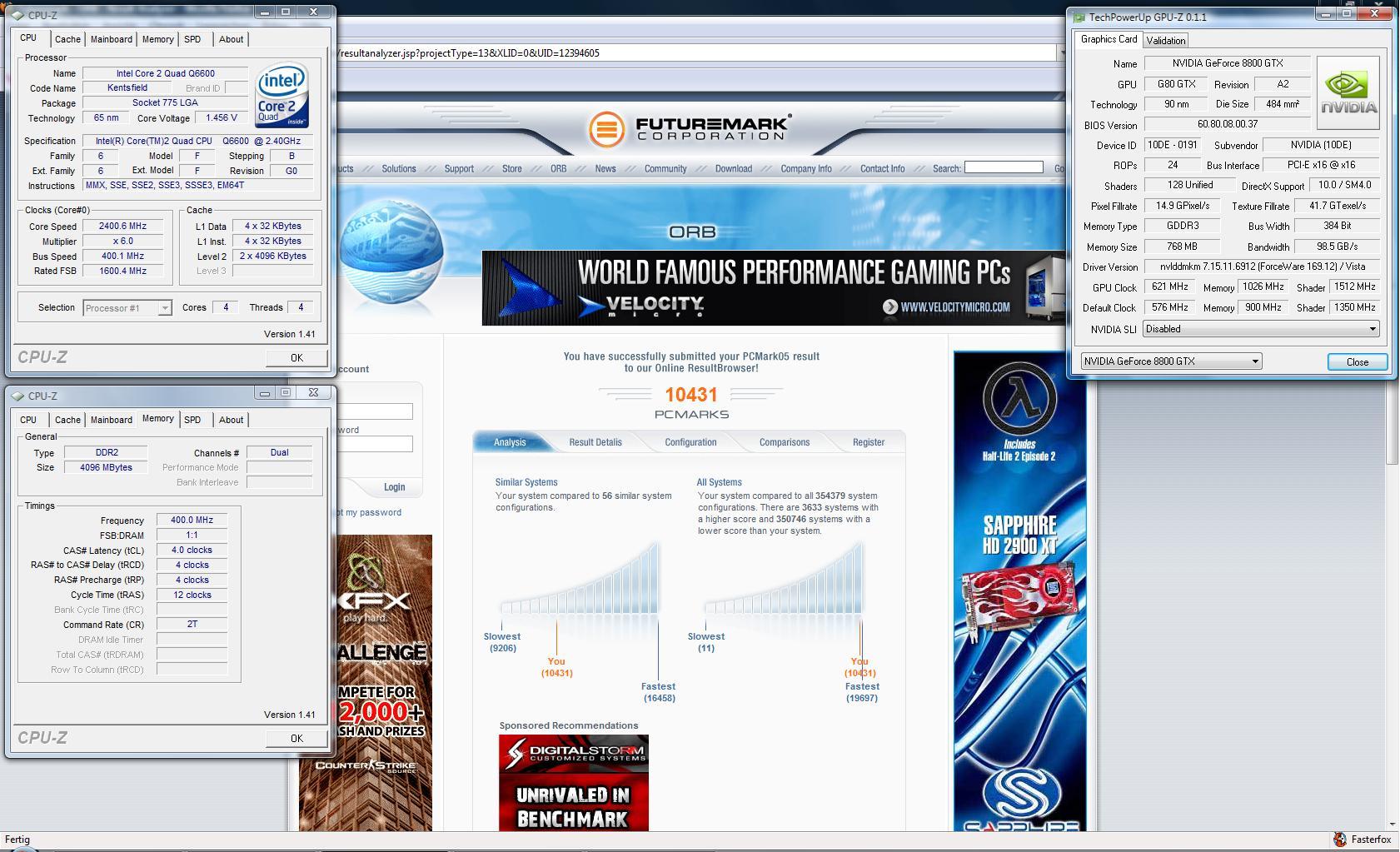This screenshot has height=852, width=1400.
Task: Click Sapphire HD 2900 XT ad banner
Action: tap(1019, 591)
